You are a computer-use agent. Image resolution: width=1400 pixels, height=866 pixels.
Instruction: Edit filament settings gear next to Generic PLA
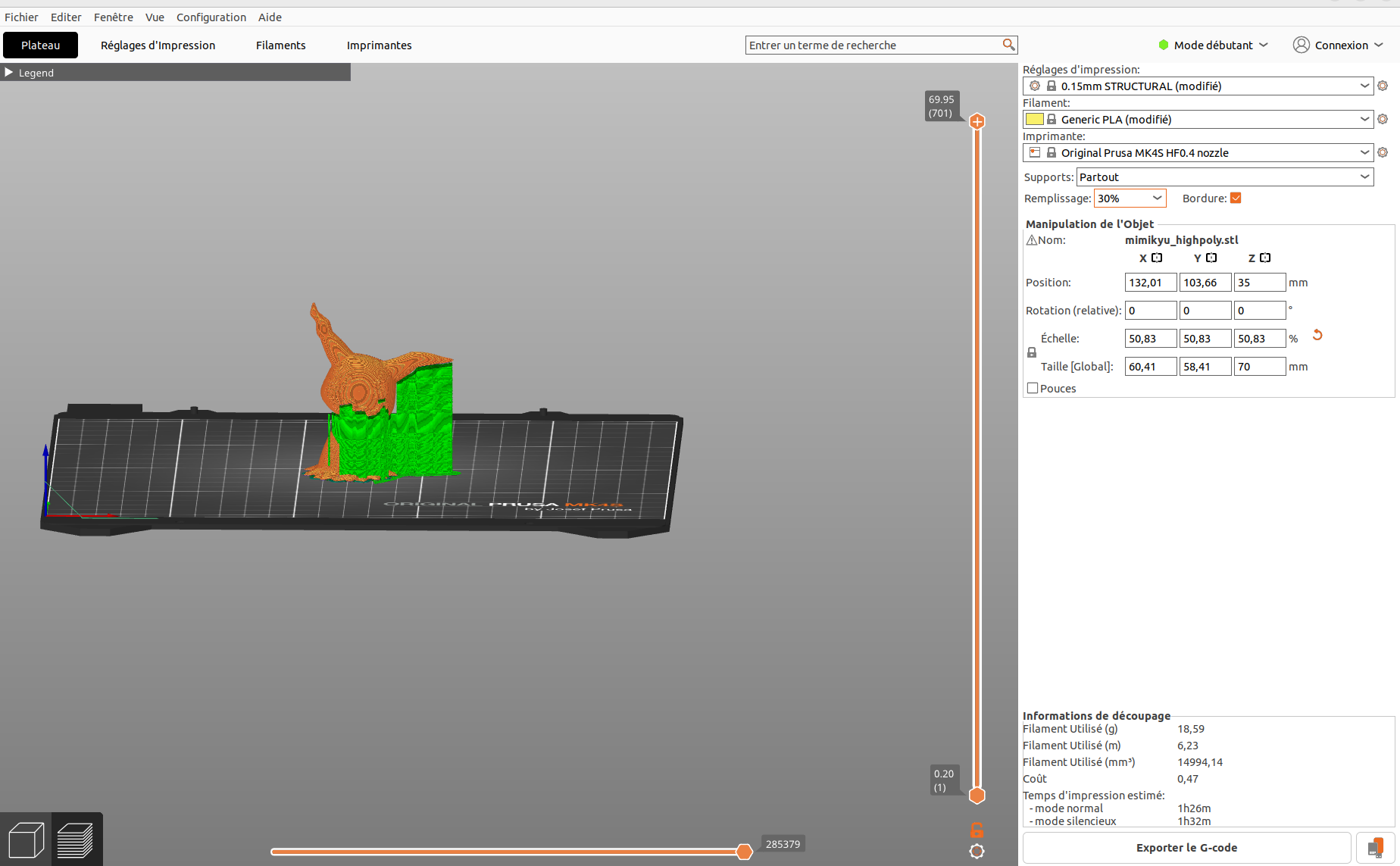(x=1383, y=119)
